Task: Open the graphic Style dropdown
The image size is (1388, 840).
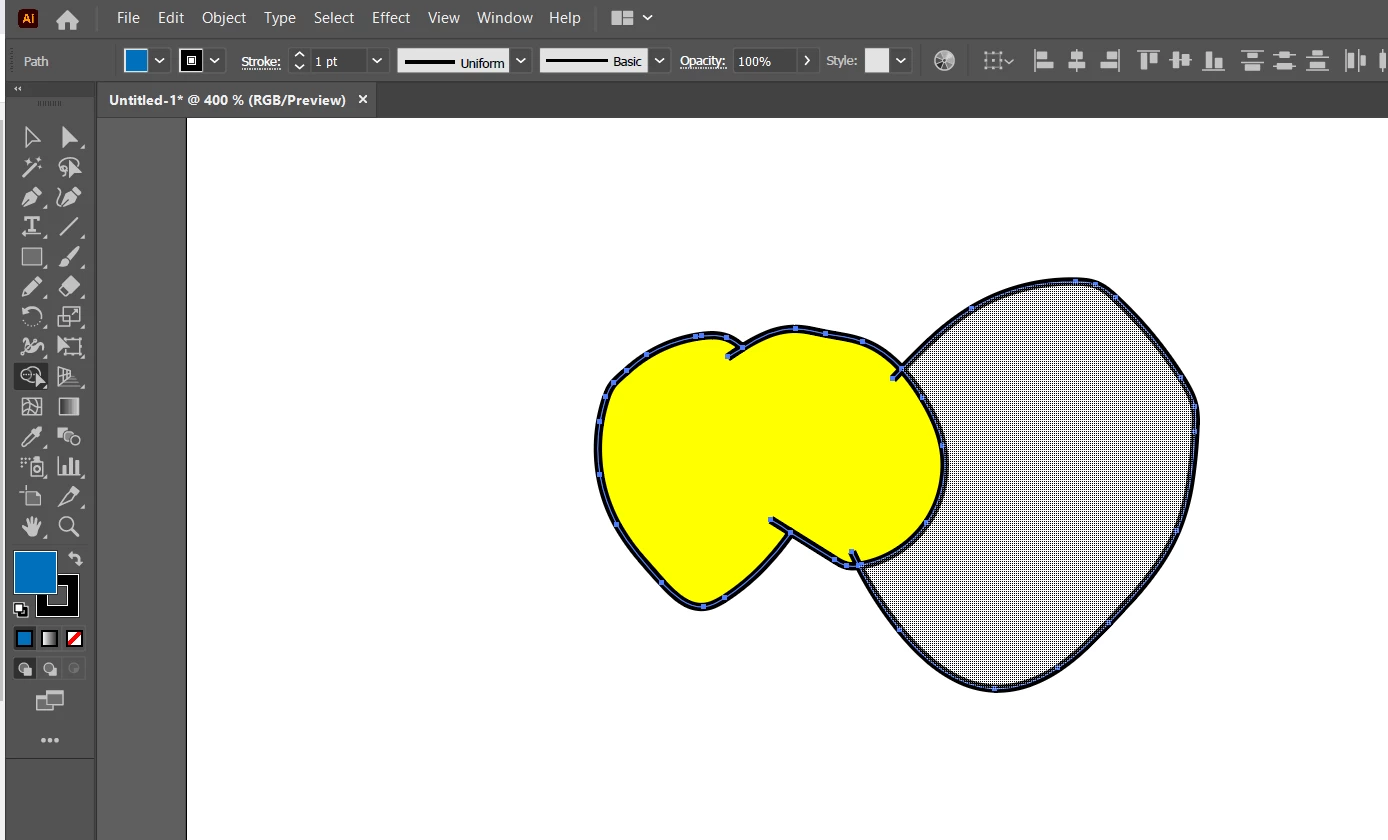Action: tap(901, 61)
